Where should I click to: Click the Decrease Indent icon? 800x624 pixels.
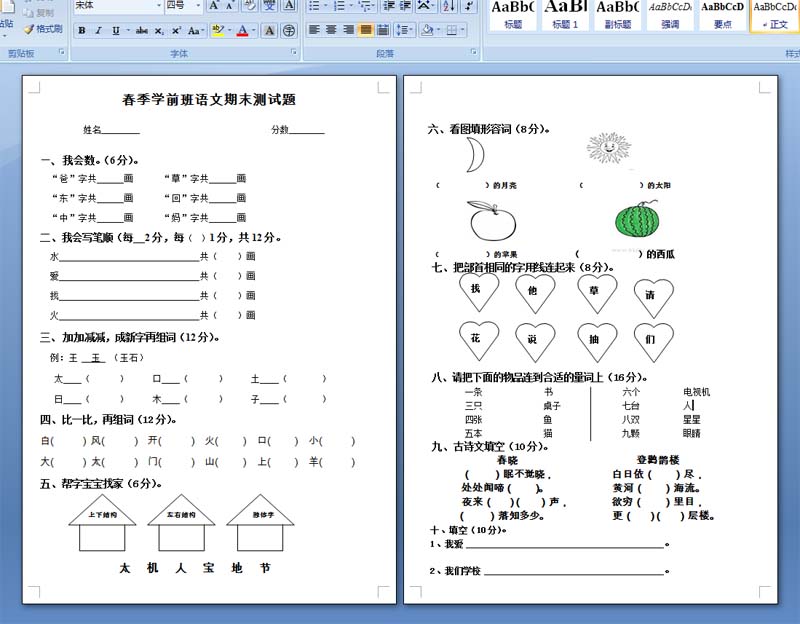click(389, 6)
